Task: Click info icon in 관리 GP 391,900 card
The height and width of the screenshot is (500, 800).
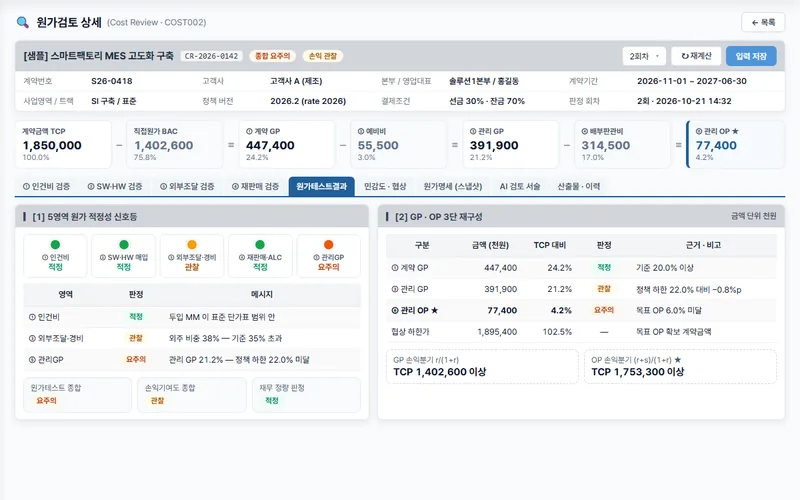Action: pos(473,131)
